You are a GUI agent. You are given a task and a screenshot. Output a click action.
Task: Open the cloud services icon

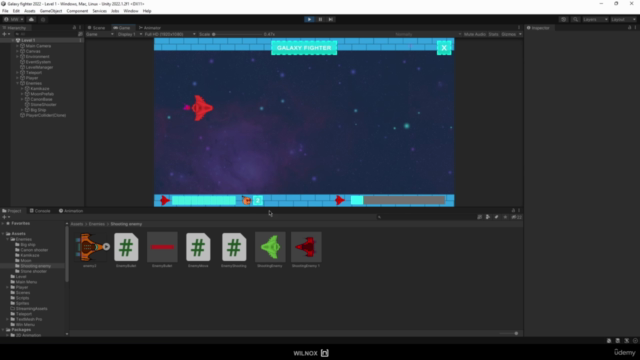click(x=31, y=19)
